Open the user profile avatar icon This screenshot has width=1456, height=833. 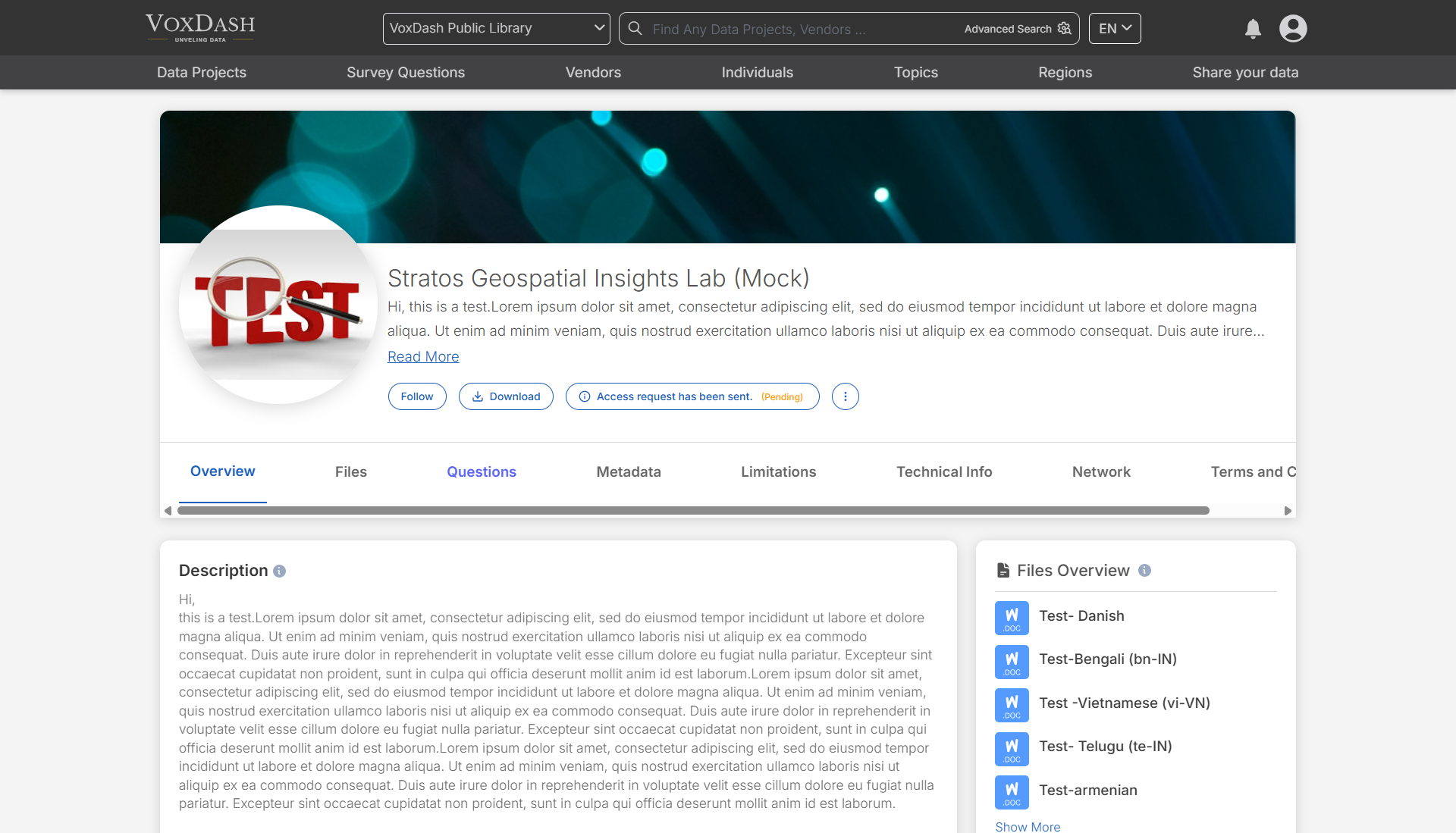(1293, 29)
